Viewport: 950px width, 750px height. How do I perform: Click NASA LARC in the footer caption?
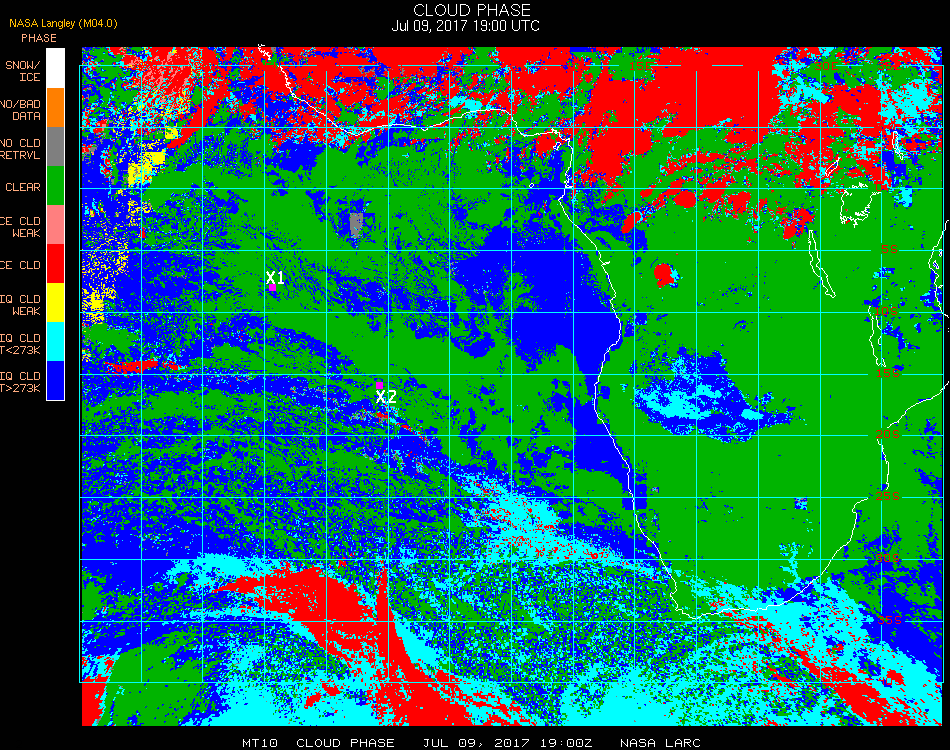pos(660,743)
